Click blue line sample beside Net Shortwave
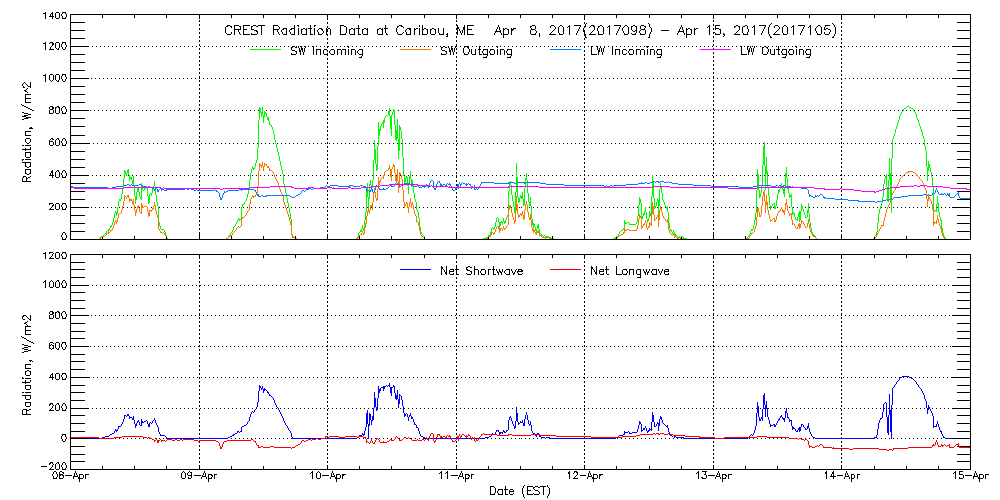1000x500 pixels. click(x=415, y=270)
